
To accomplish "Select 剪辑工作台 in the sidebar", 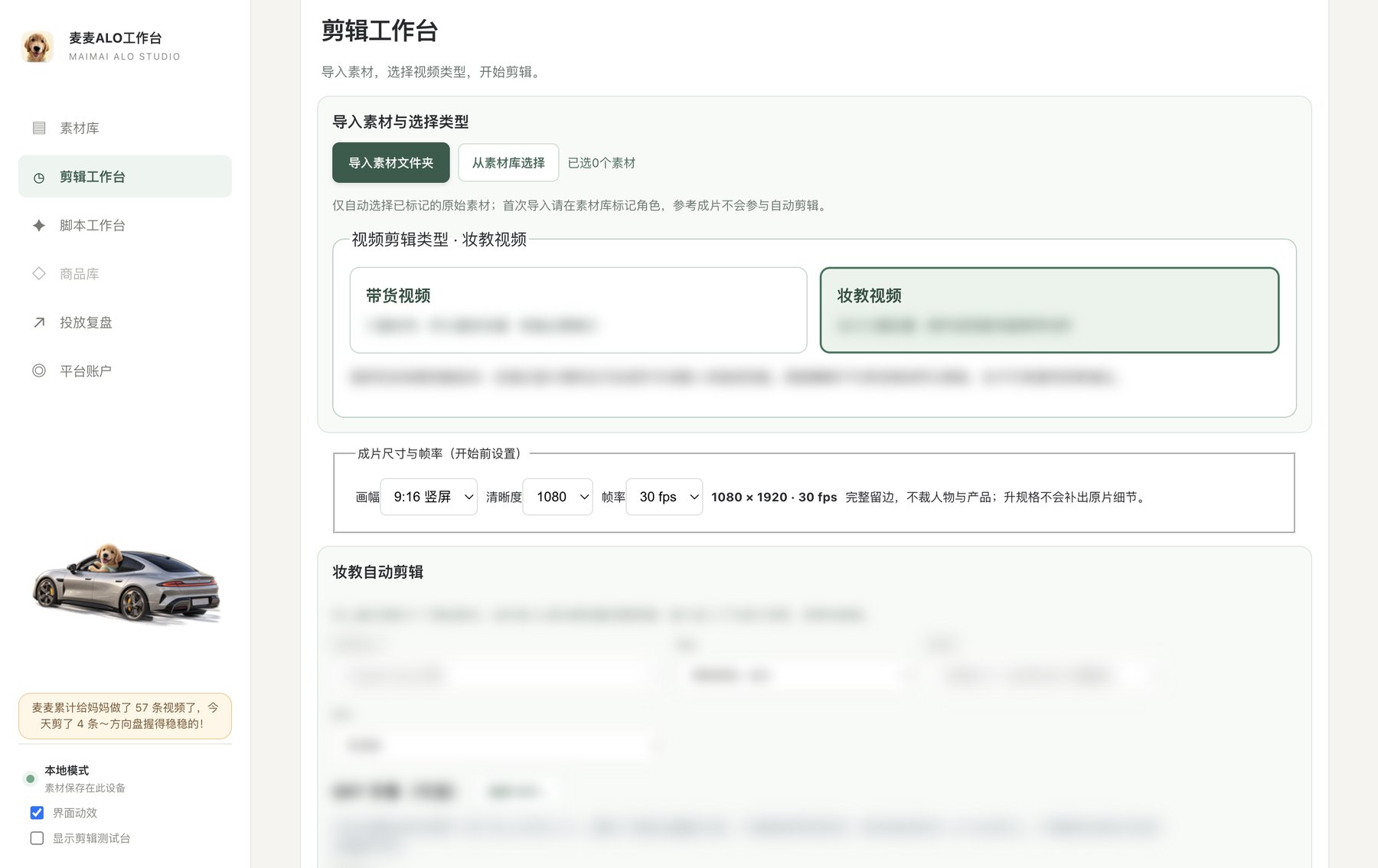I will pyautogui.click(x=125, y=177).
